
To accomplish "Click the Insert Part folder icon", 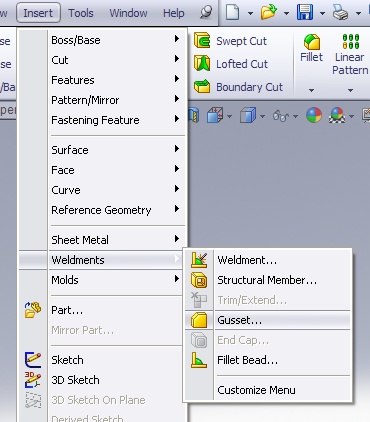I will [x=33, y=310].
